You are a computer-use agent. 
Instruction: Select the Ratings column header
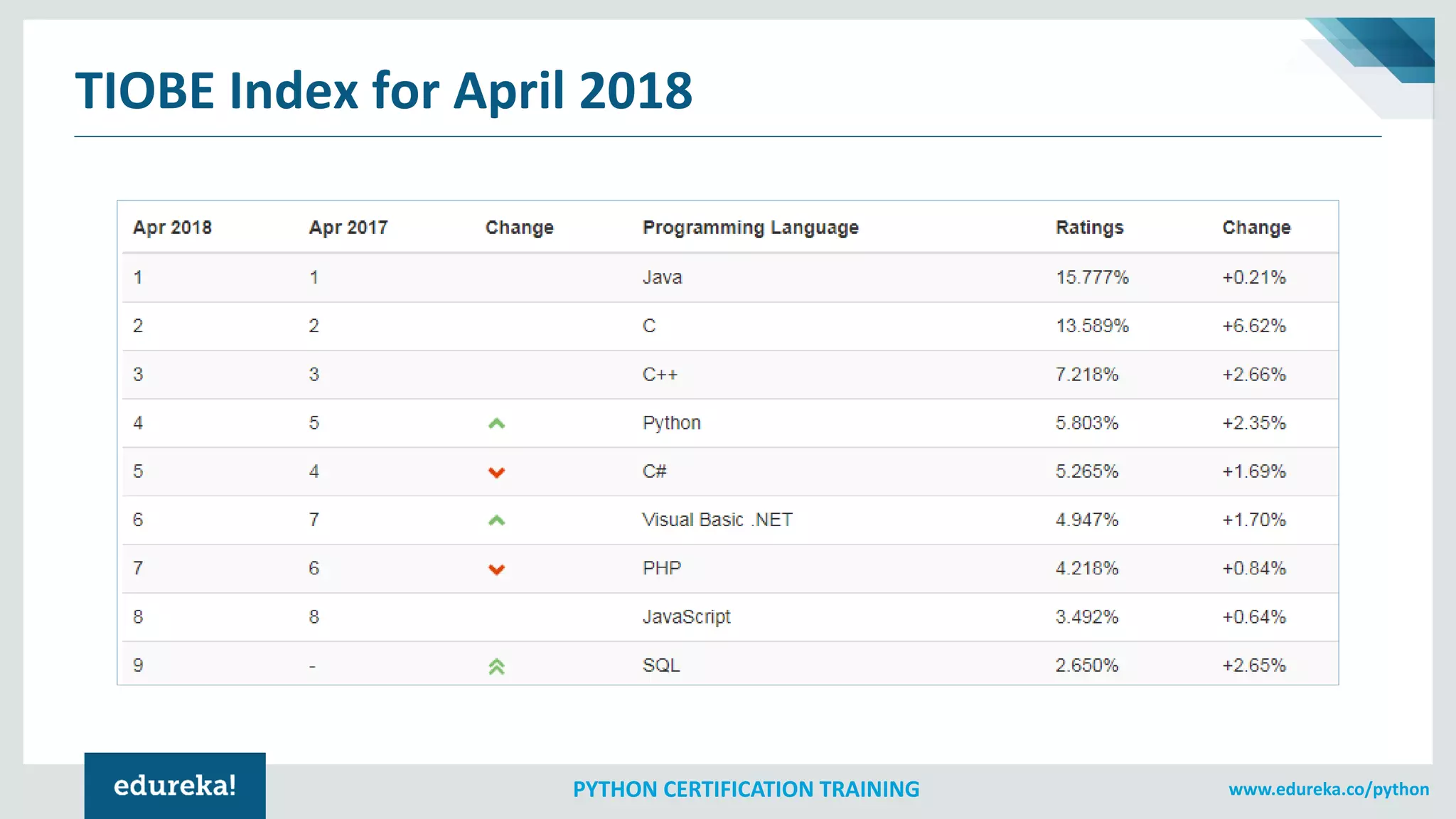coord(1090,227)
